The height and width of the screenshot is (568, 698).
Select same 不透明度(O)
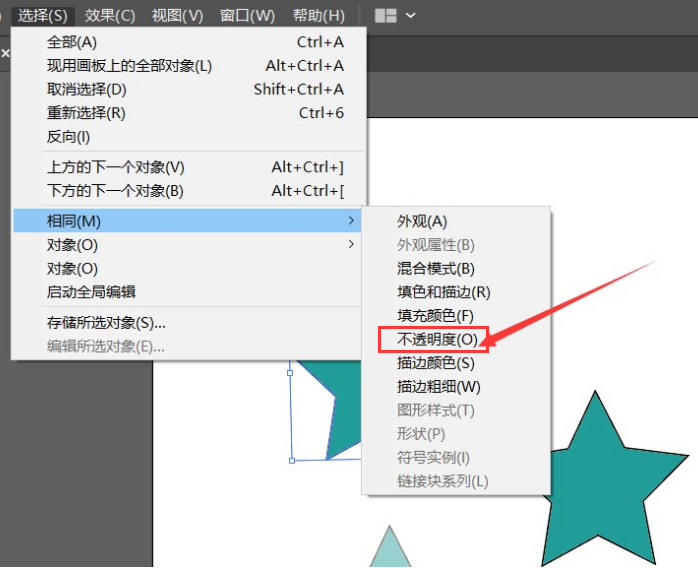click(456, 340)
